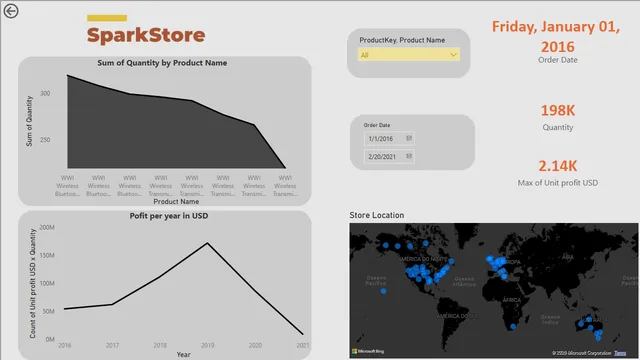Click the 2016 label on the Year axis

[64, 345]
